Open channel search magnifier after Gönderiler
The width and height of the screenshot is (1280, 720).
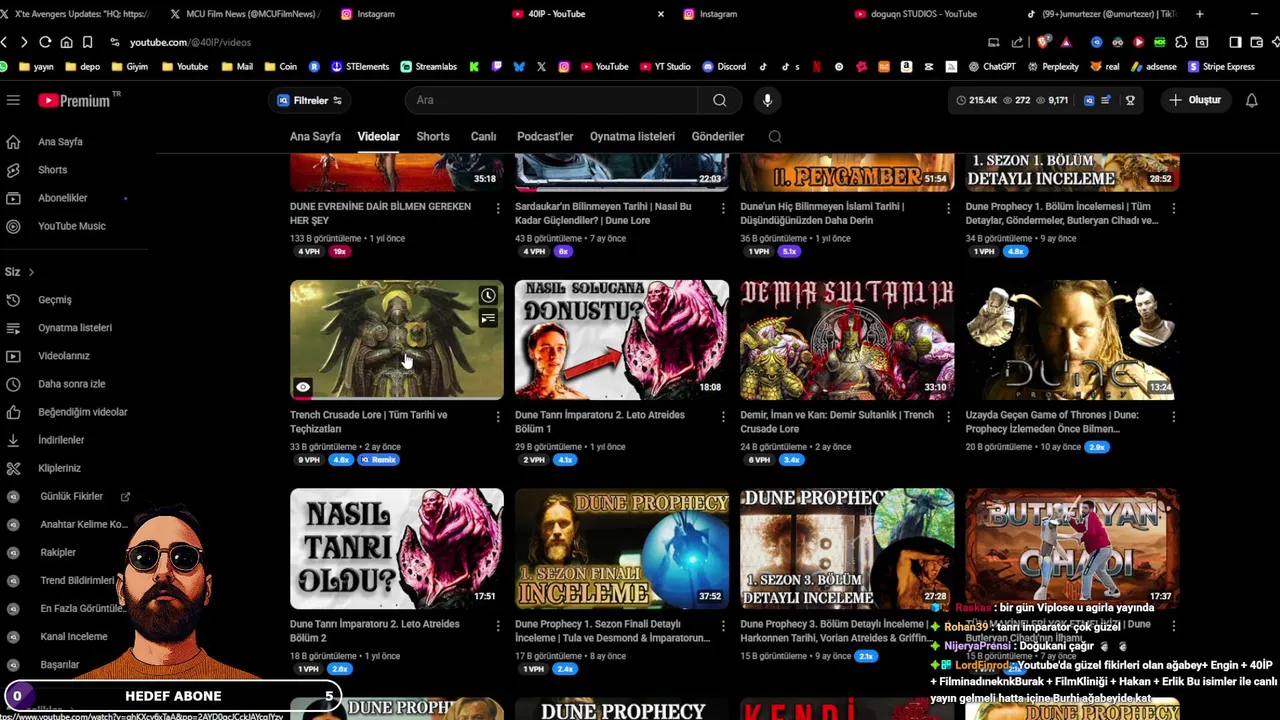pos(775,137)
